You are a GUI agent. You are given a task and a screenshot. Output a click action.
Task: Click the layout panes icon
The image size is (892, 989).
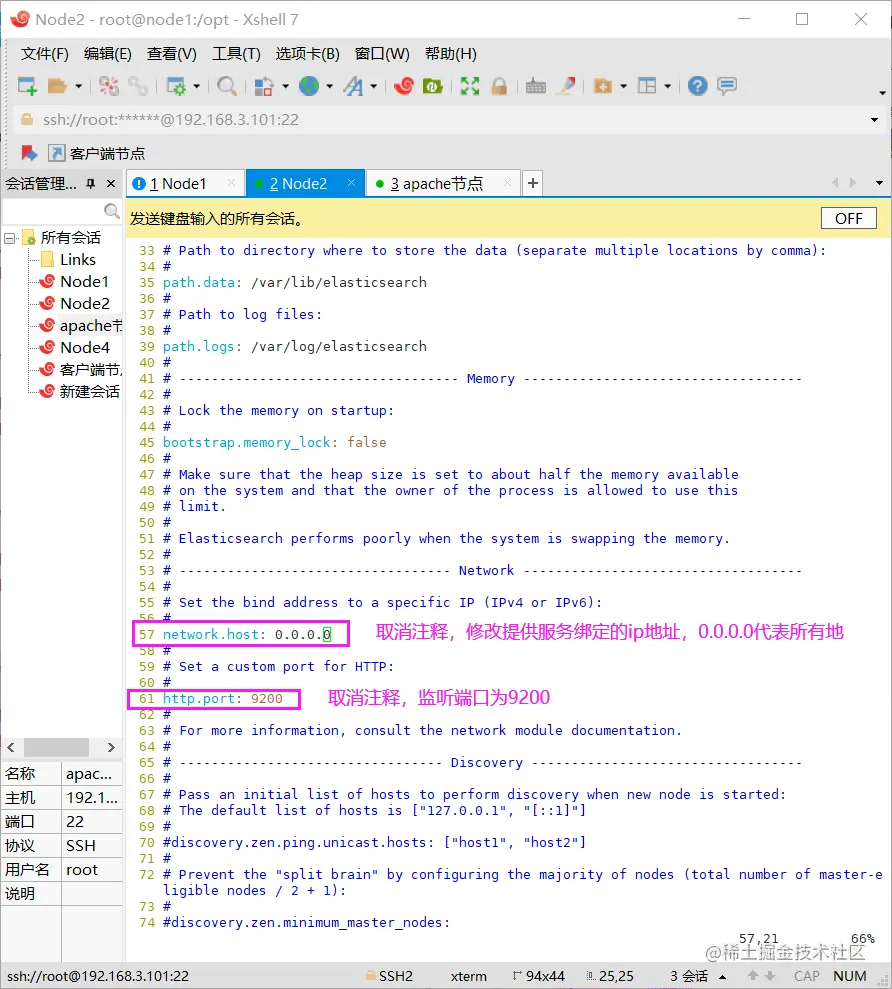647,86
